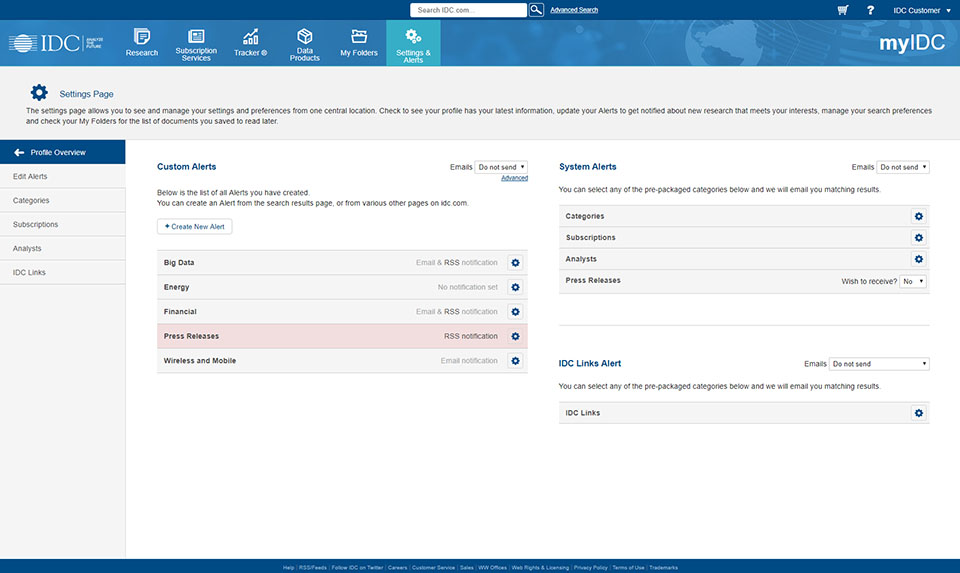Open Custom Alerts Emails dropdown
The width and height of the screenshot is (960, 573).
tap(501, 167)
